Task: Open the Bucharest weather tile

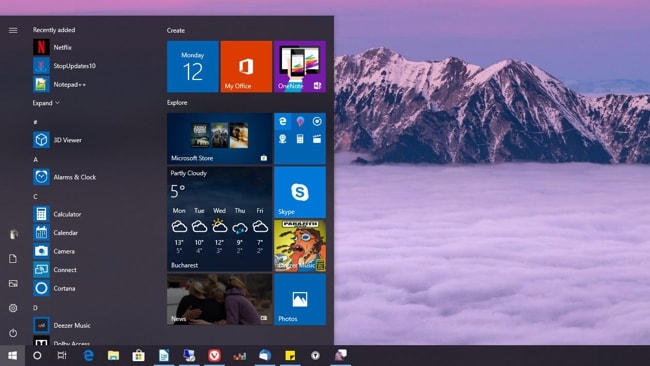Action: pyautogui.click(x=220, y=219)
